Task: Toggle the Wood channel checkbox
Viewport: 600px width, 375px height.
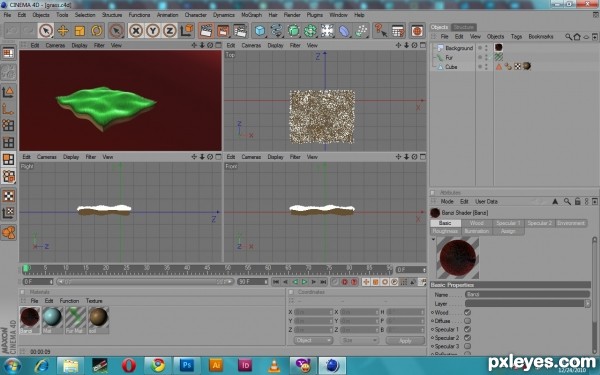Action: click(x=467, y=312)
